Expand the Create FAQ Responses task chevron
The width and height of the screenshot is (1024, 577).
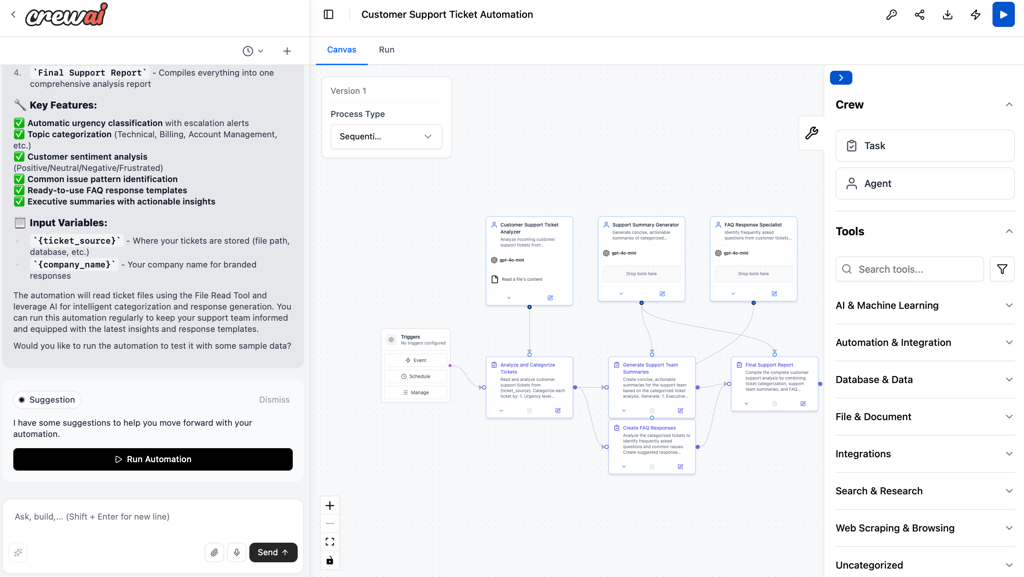point(624,467)
